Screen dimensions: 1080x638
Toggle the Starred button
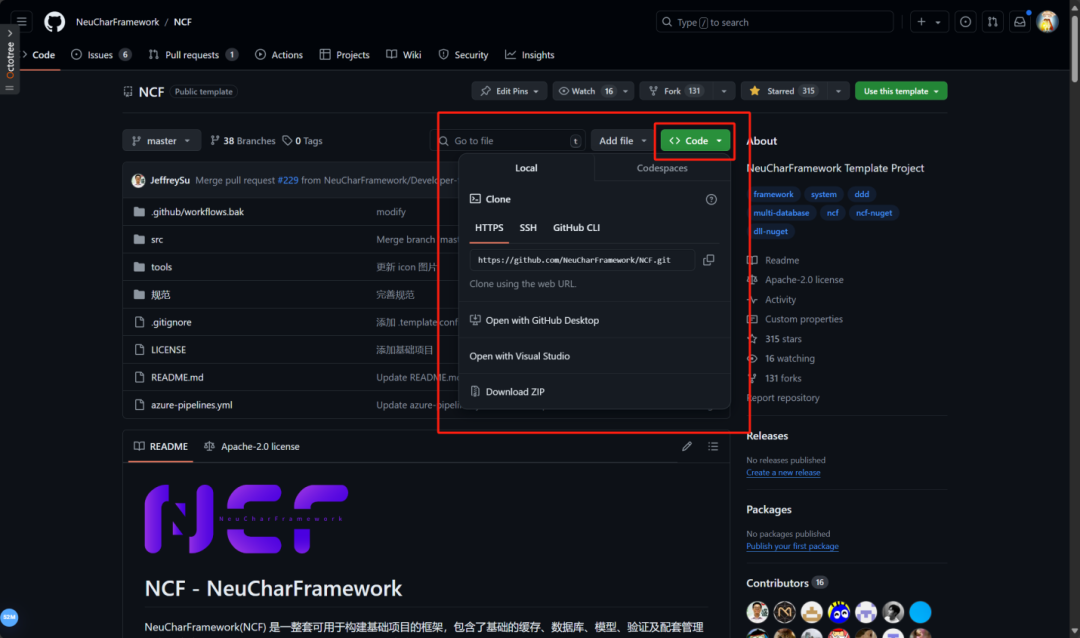point(783,91)
